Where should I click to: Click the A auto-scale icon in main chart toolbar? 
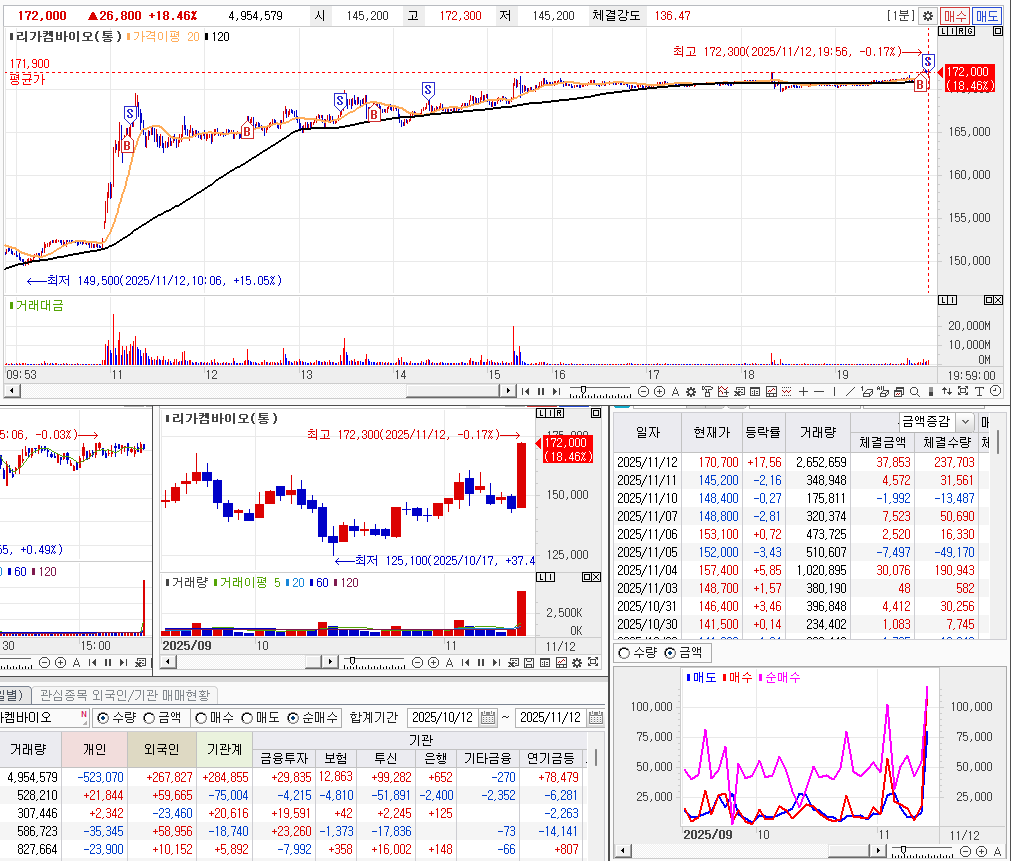click(x=676, y=391)
